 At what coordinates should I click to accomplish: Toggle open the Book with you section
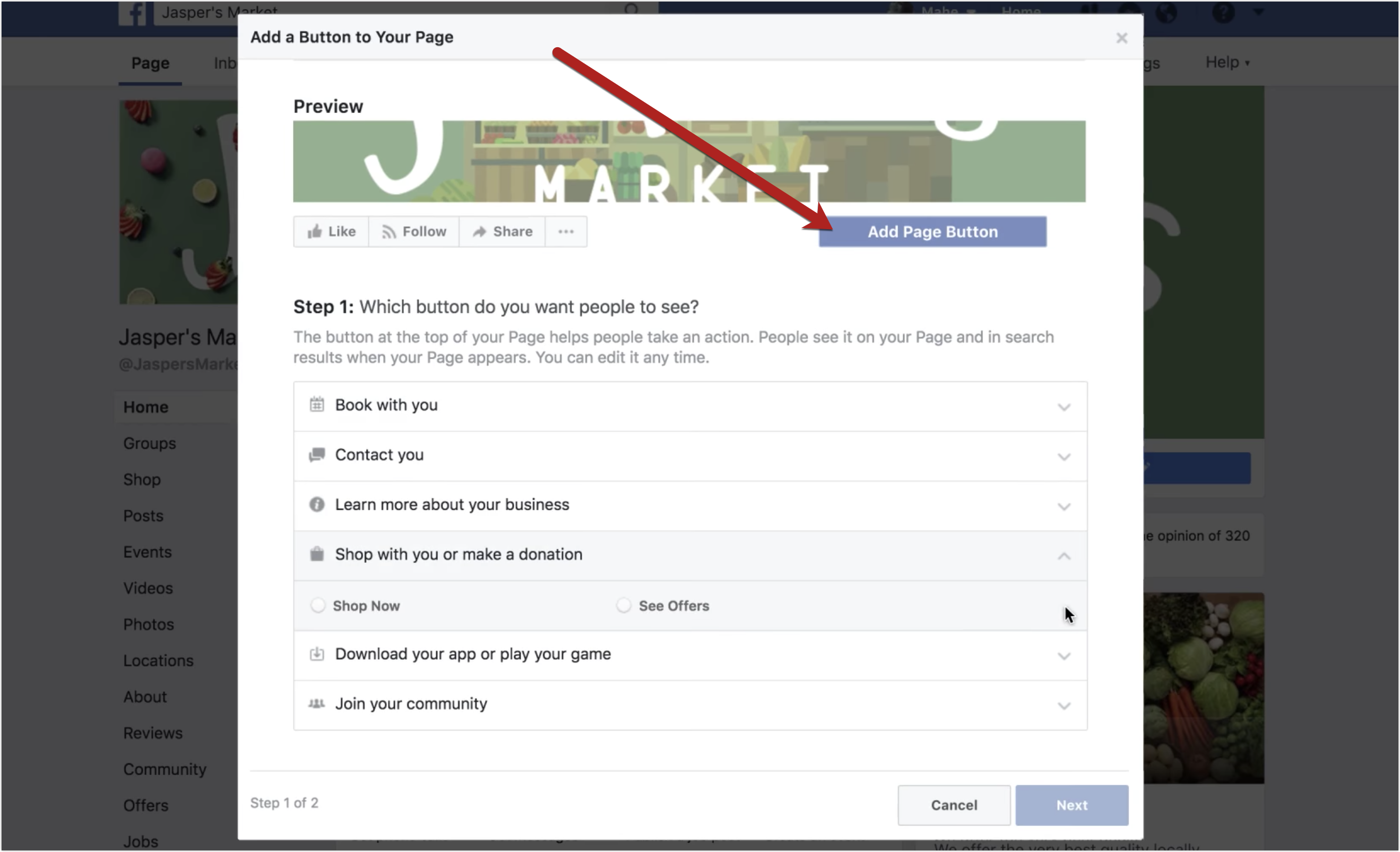click(690, 405)
